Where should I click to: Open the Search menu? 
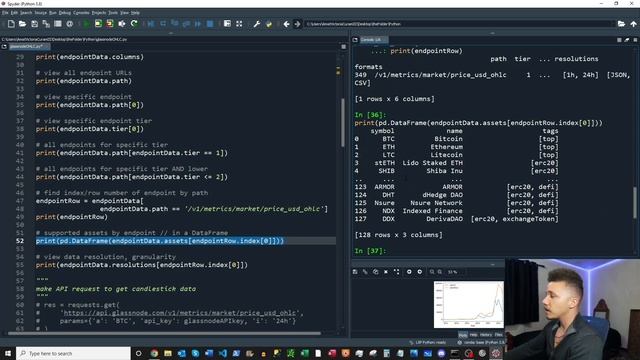pos(26,13)
